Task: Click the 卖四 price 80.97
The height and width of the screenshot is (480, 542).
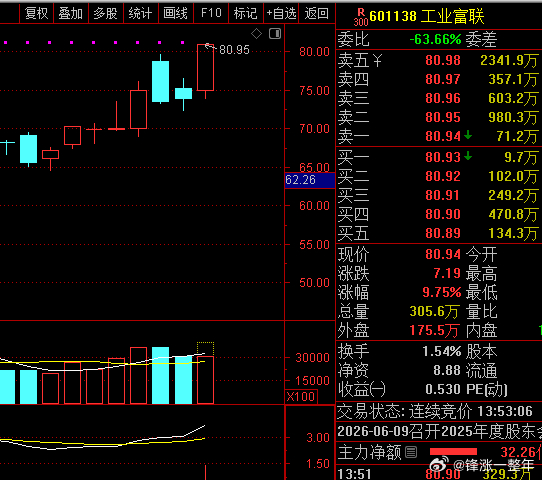Action: tap(443, 79)
